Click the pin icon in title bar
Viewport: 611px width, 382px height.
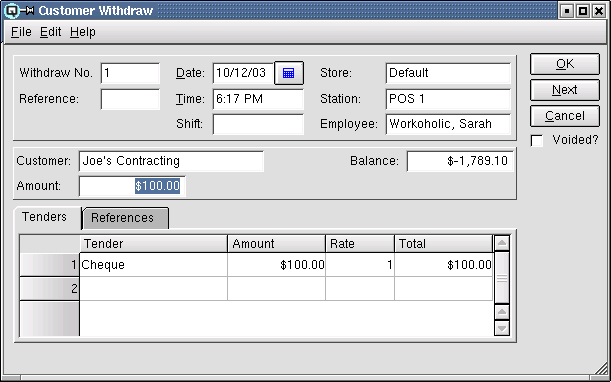(x=27, y=11)
